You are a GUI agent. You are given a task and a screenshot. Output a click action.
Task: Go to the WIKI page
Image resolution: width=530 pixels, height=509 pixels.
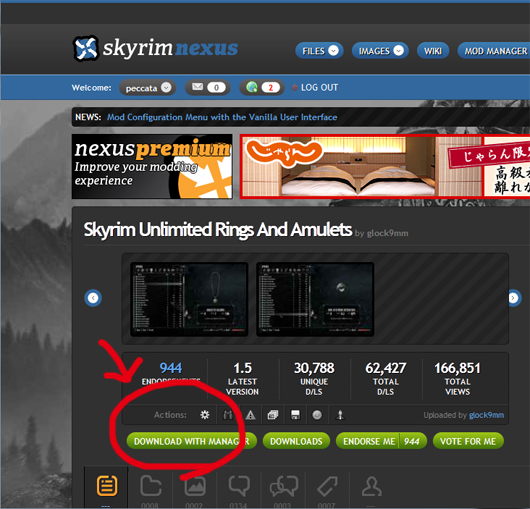(x=433, y=51)
